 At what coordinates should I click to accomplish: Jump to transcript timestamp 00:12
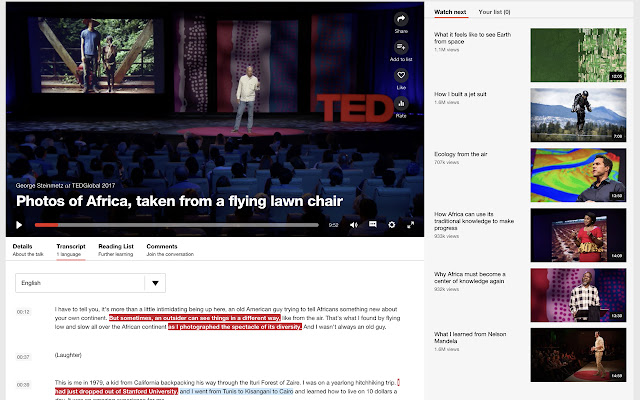tap(23, 312)
